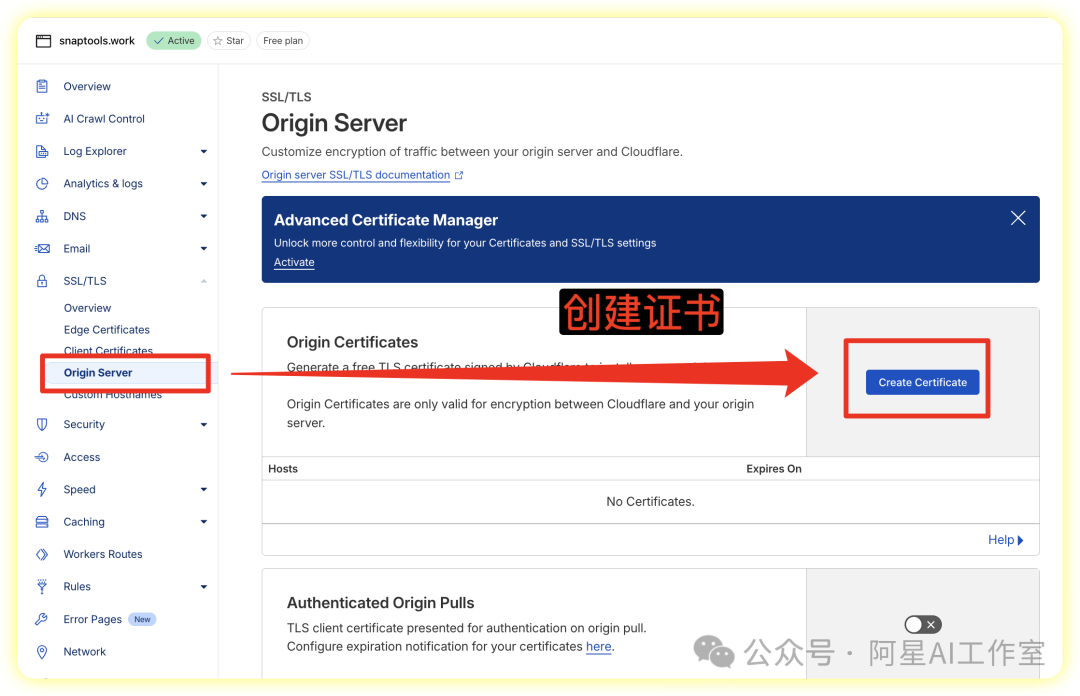Open Origin server SSL/TLS documentation link
This screenshot has height=696, width=1080.
(356, 175)
